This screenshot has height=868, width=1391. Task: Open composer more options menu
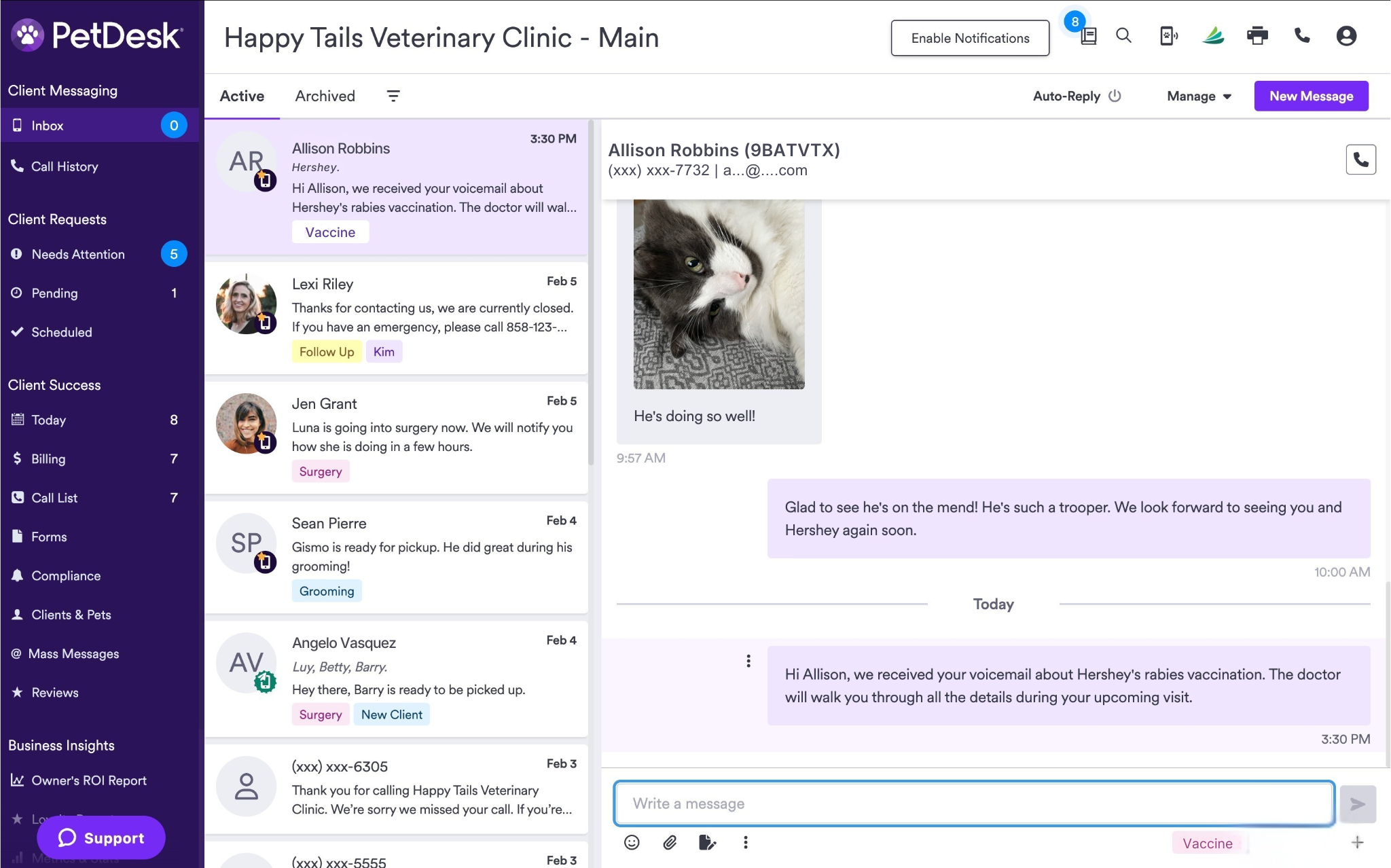pyautogui.click(x=746, y=843)
